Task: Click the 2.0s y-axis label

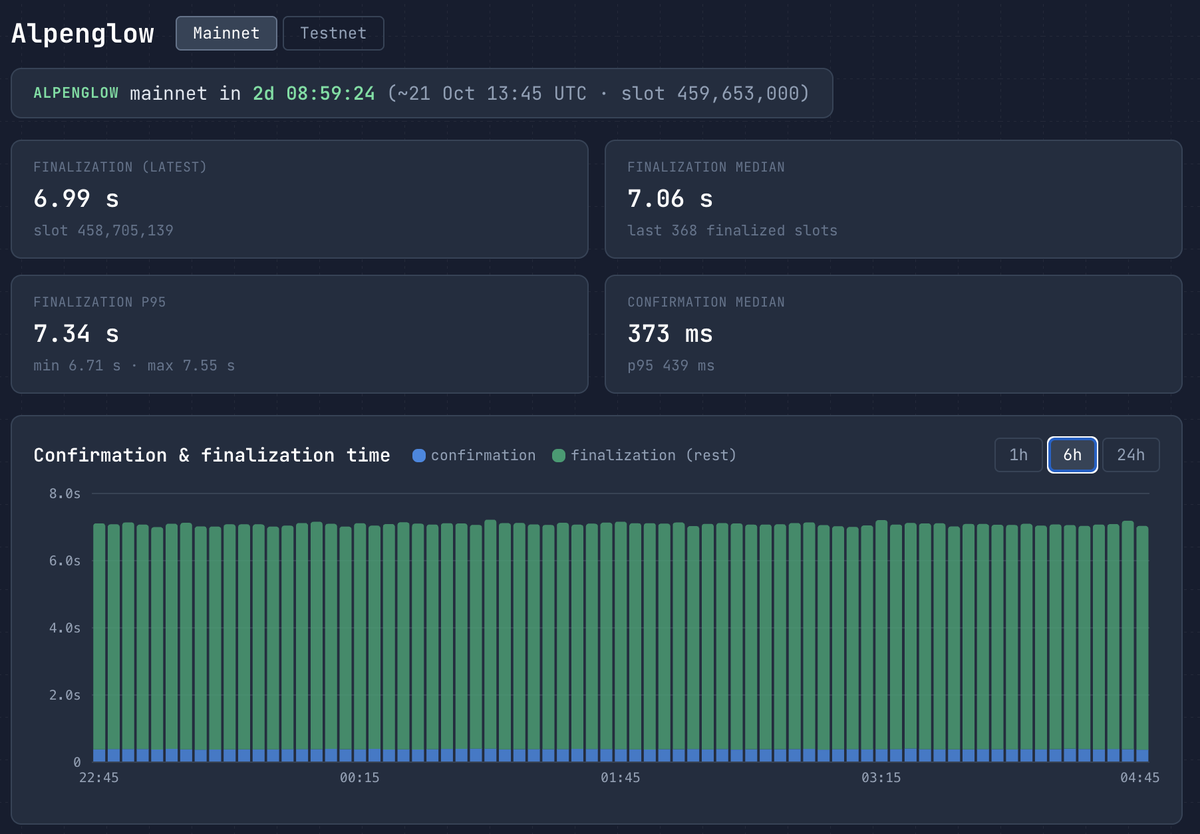Action: tap(66, 695)
